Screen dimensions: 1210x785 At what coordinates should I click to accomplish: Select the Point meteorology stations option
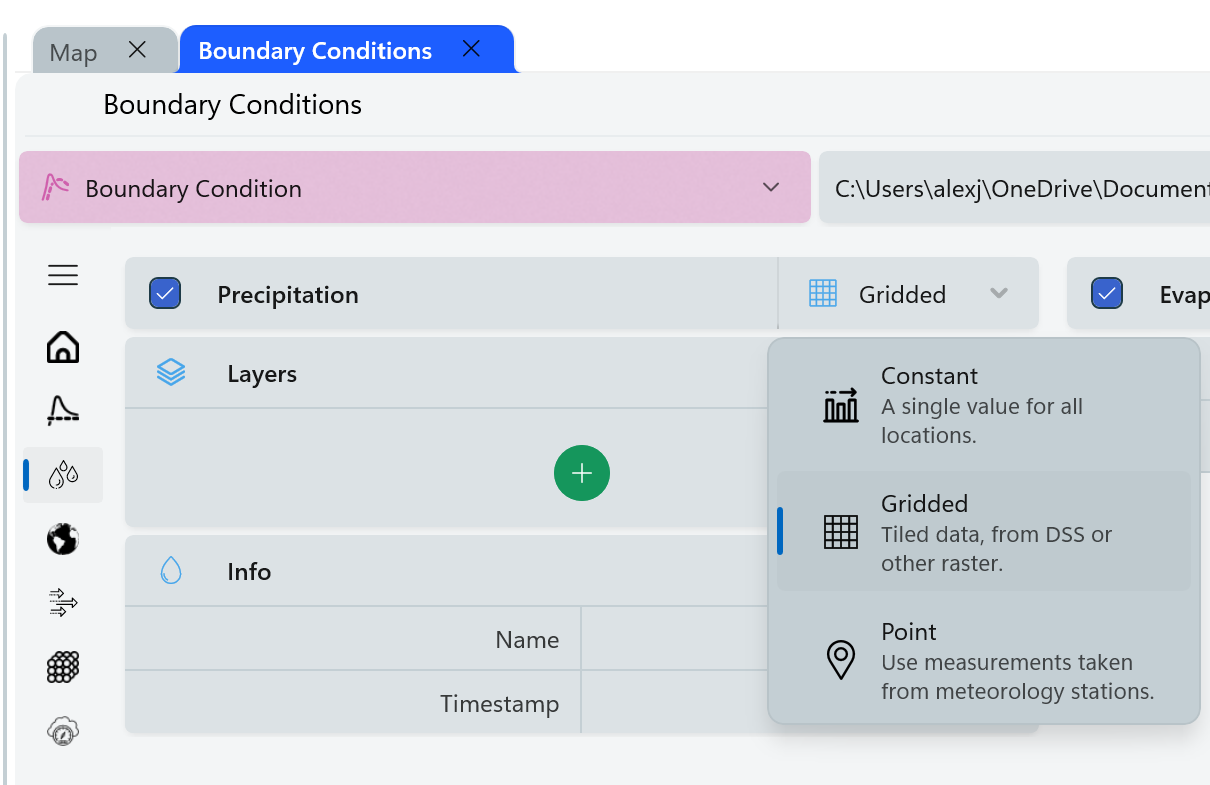point(983,660)
